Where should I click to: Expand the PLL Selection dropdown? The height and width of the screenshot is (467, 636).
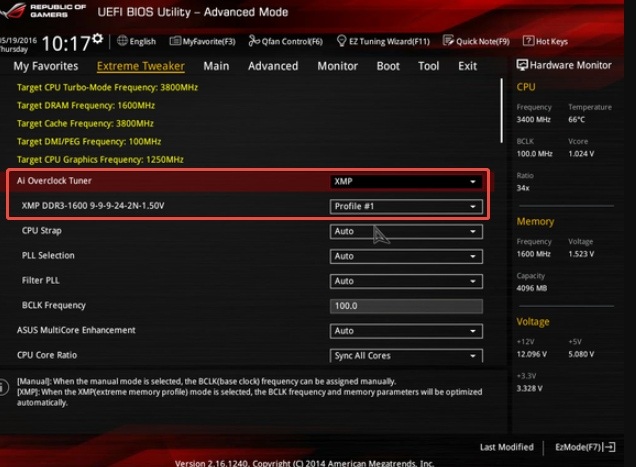click(406, 256)
